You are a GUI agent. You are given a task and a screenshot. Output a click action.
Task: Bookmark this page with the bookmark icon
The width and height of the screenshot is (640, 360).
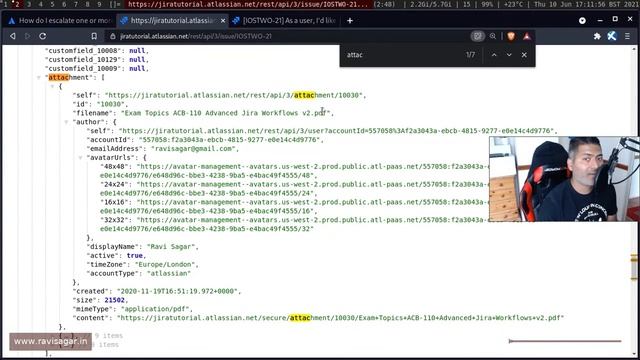94,36
